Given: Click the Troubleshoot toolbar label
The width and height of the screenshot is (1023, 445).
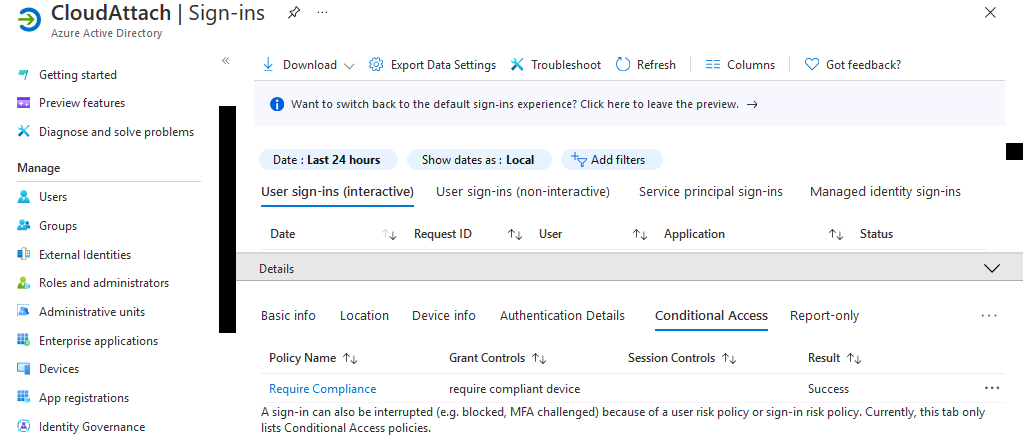Looking at the screenshot, I should 566,65.
